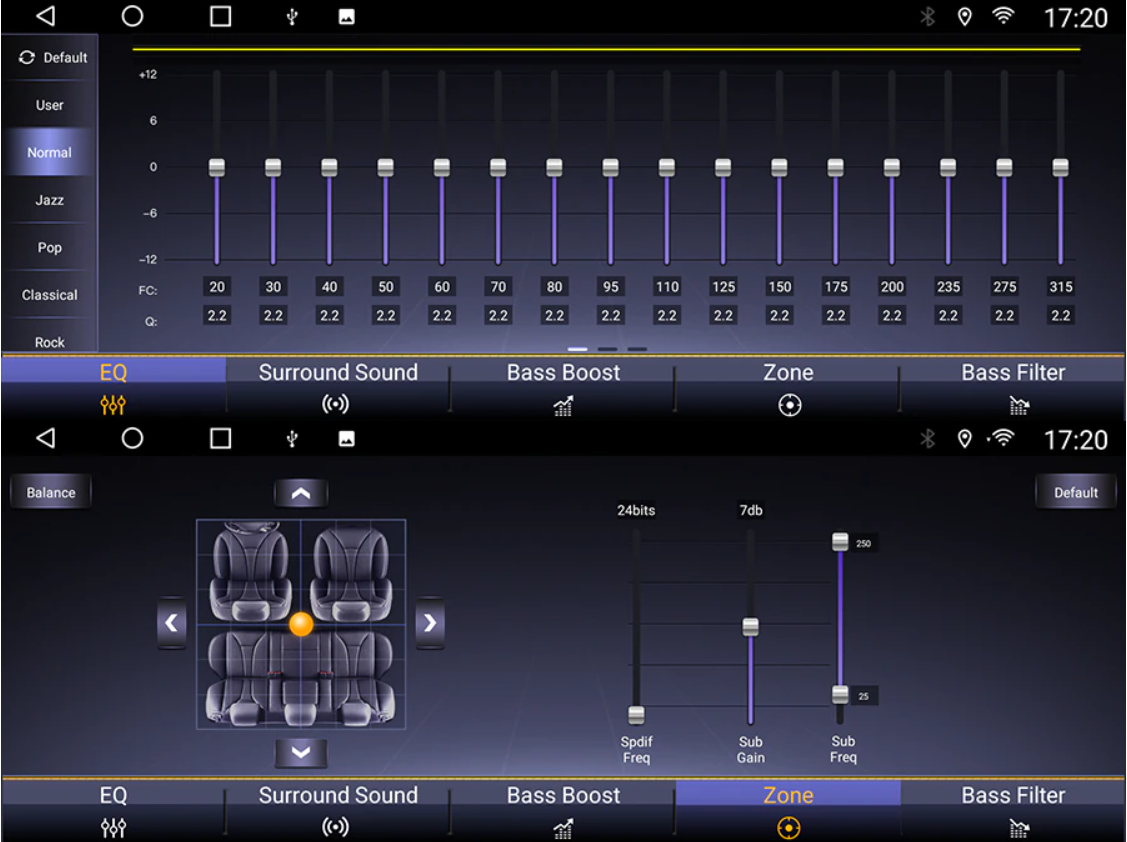The height and width of the screenshot is (842, 1127).
Task: Click the Balance button
Action: click(51, 492)
